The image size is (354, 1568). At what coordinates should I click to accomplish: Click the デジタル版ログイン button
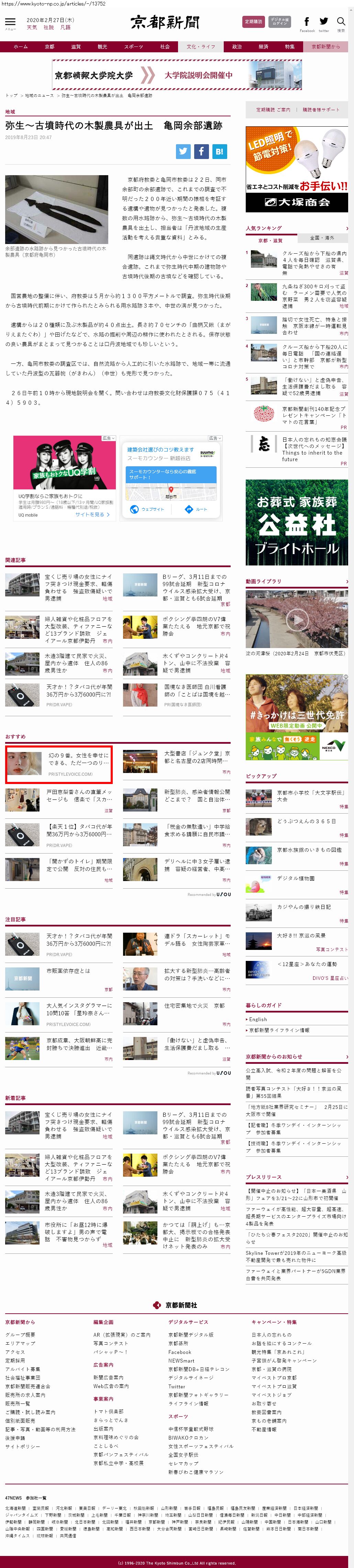[280, 22]
